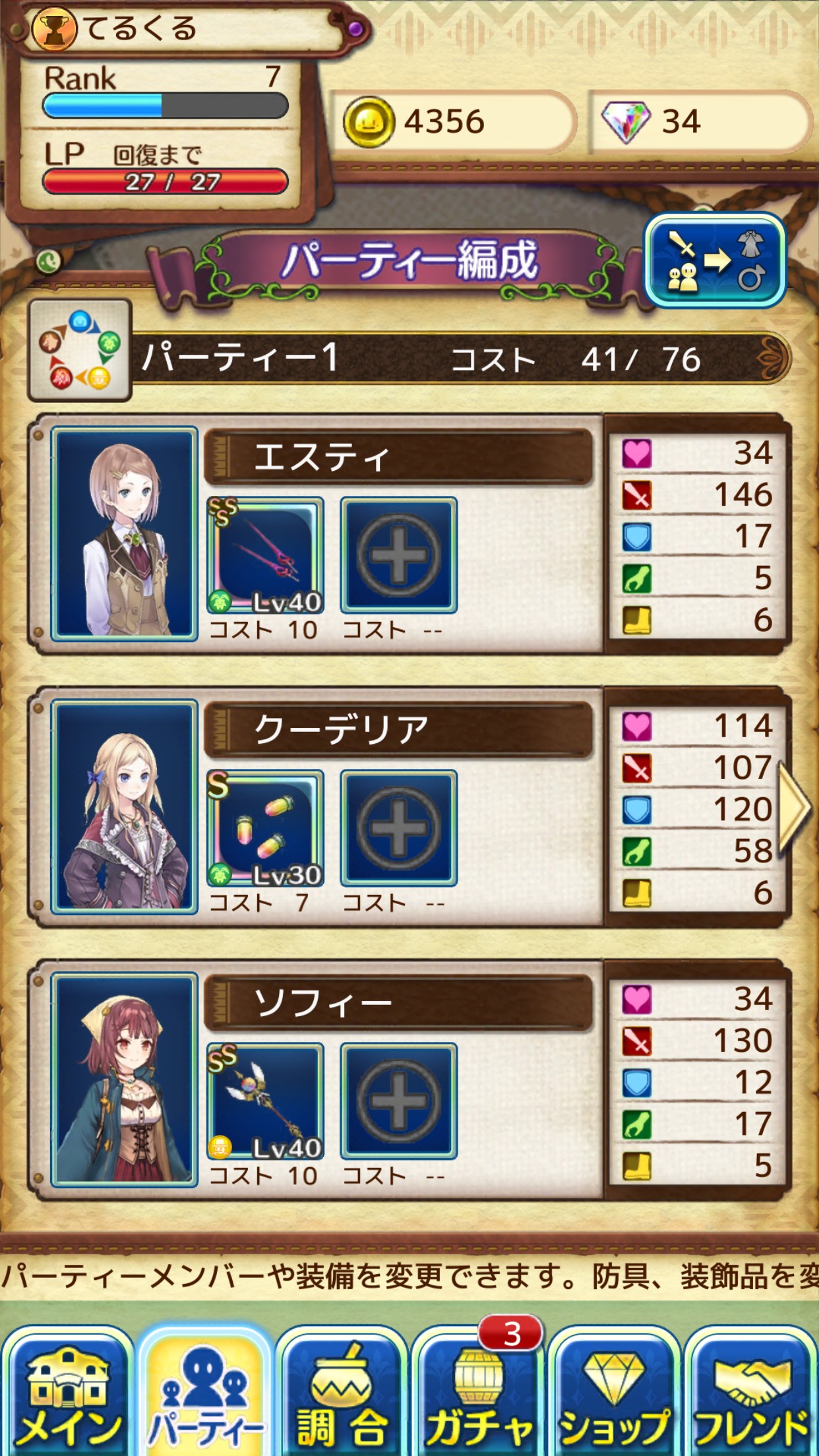Go to メイン home tab
This screenshot has width=819, height=1456.
(69, 1391)
